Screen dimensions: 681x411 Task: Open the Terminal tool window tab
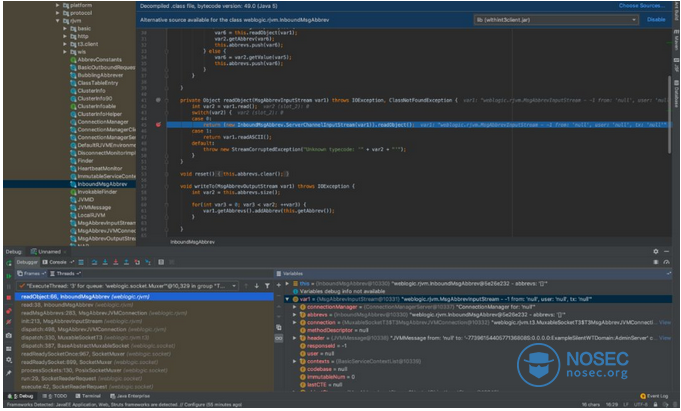pos(87,396)
